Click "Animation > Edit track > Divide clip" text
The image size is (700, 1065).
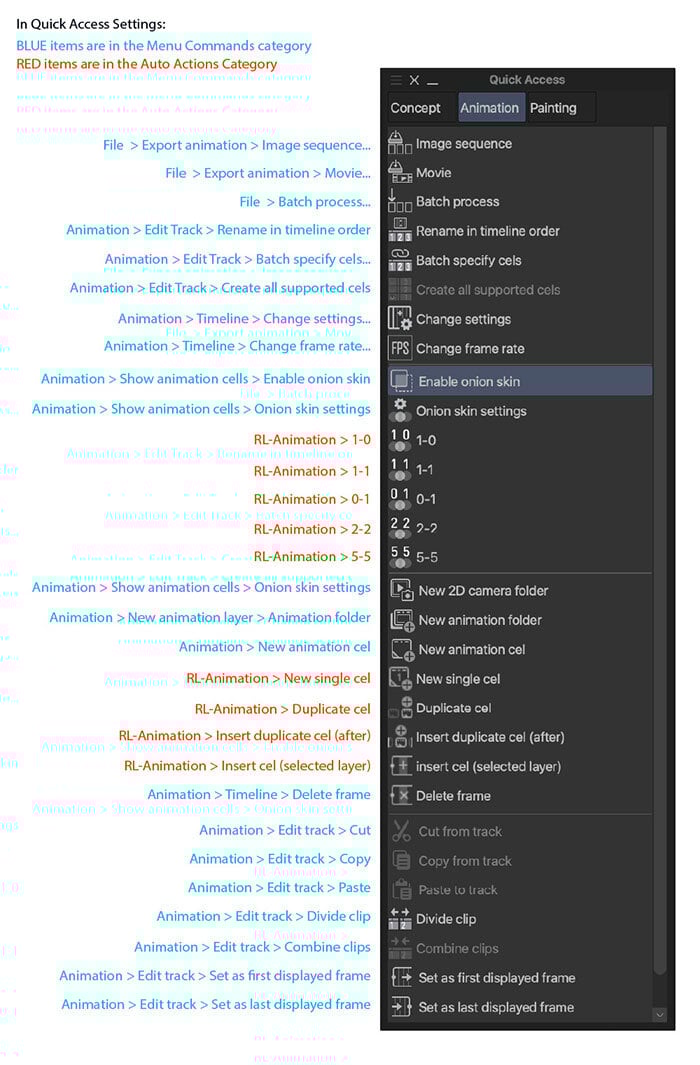coord(263,916)
